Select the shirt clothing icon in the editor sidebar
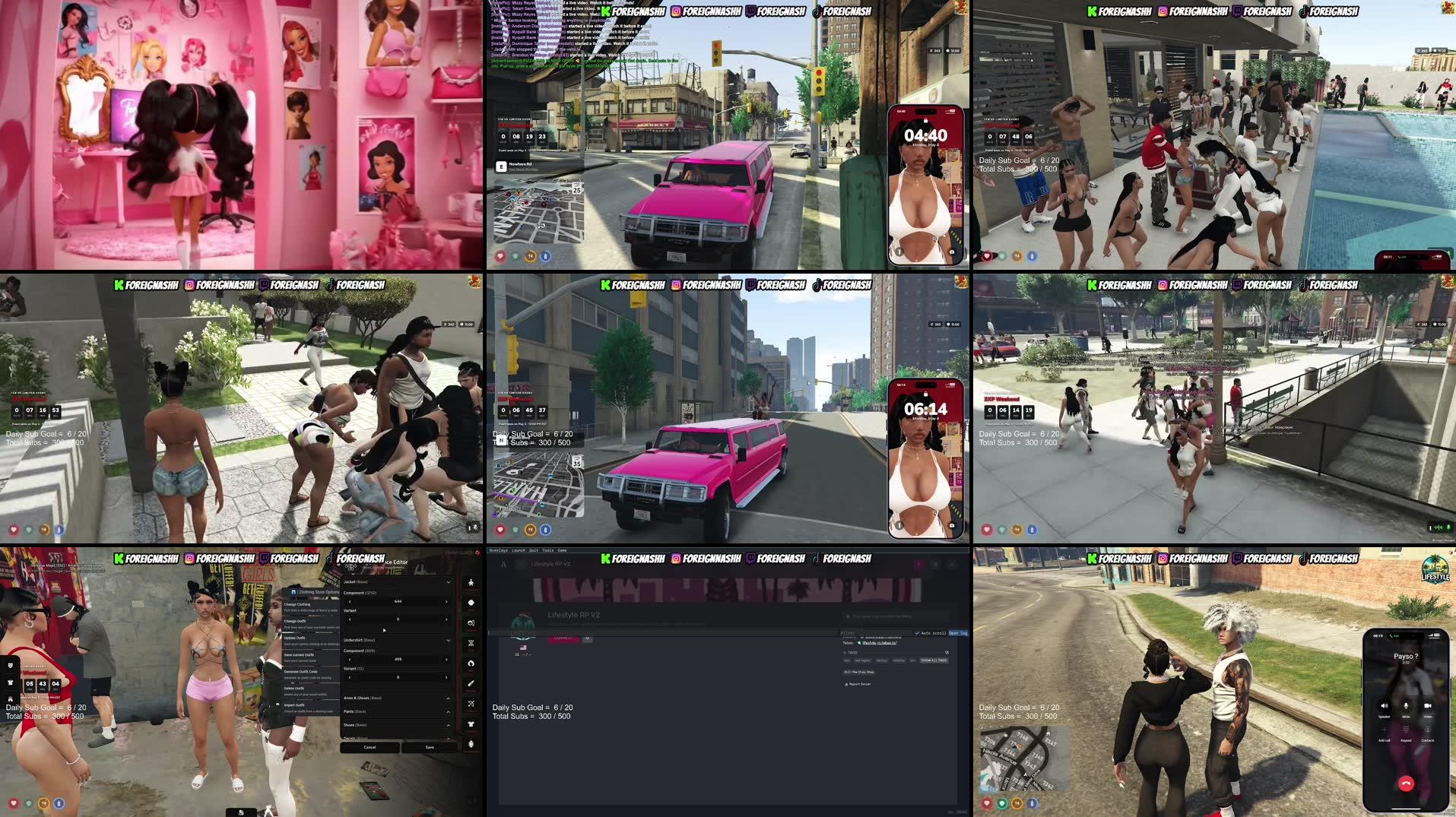Image resolution: width=1456 pixels, height=817 pixels. pyautogui.click(x=471, y=724)
